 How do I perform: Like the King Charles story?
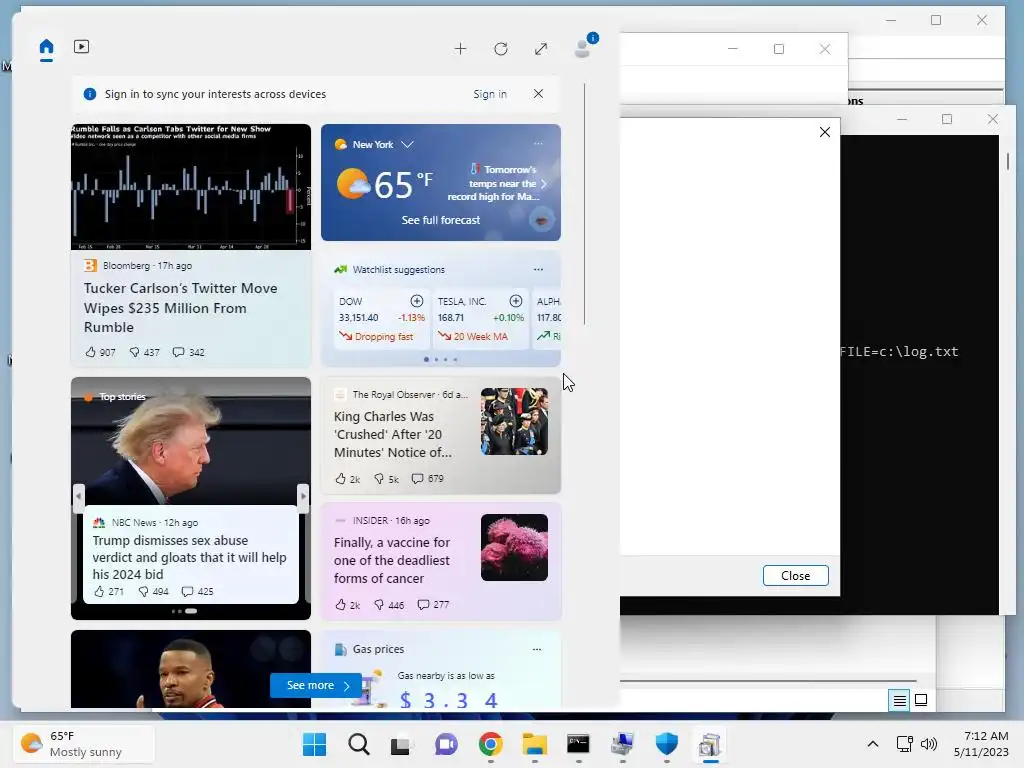(x=347, y=479)
